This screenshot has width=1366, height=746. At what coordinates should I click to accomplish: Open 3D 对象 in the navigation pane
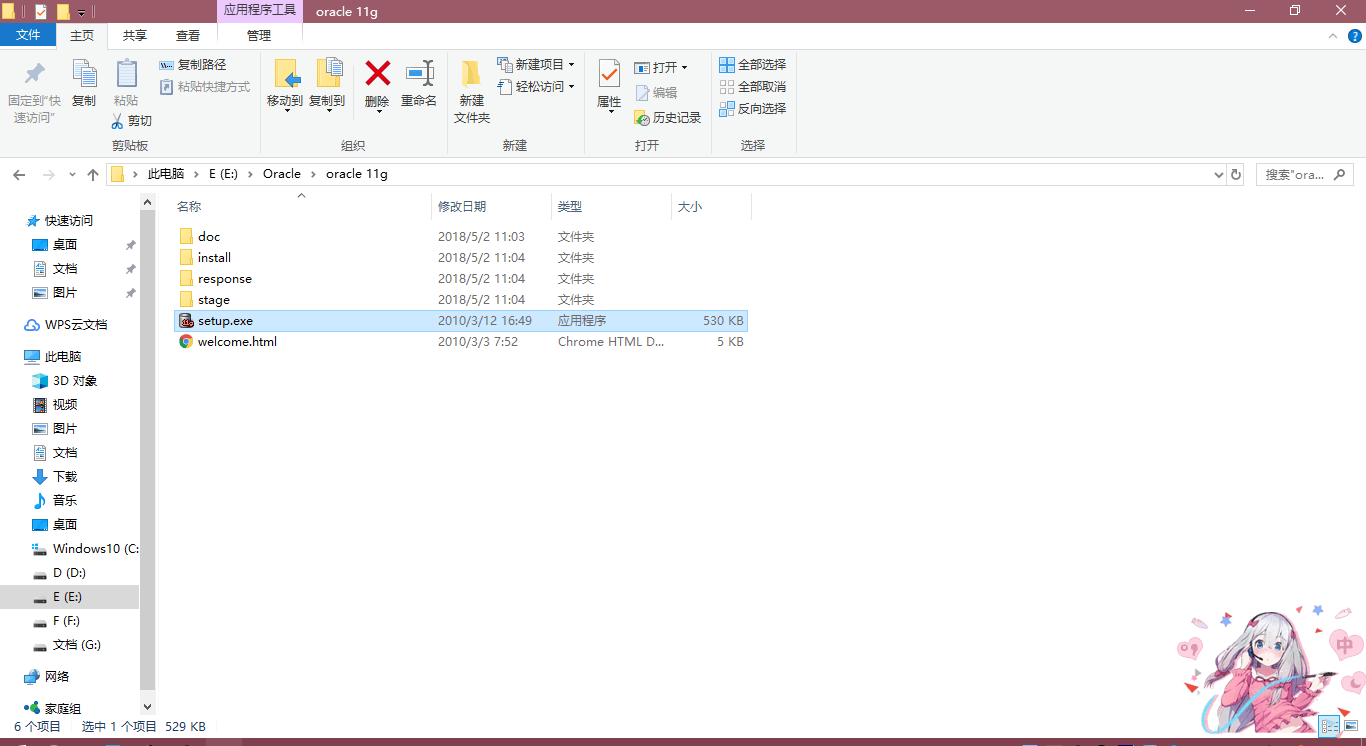64,381
